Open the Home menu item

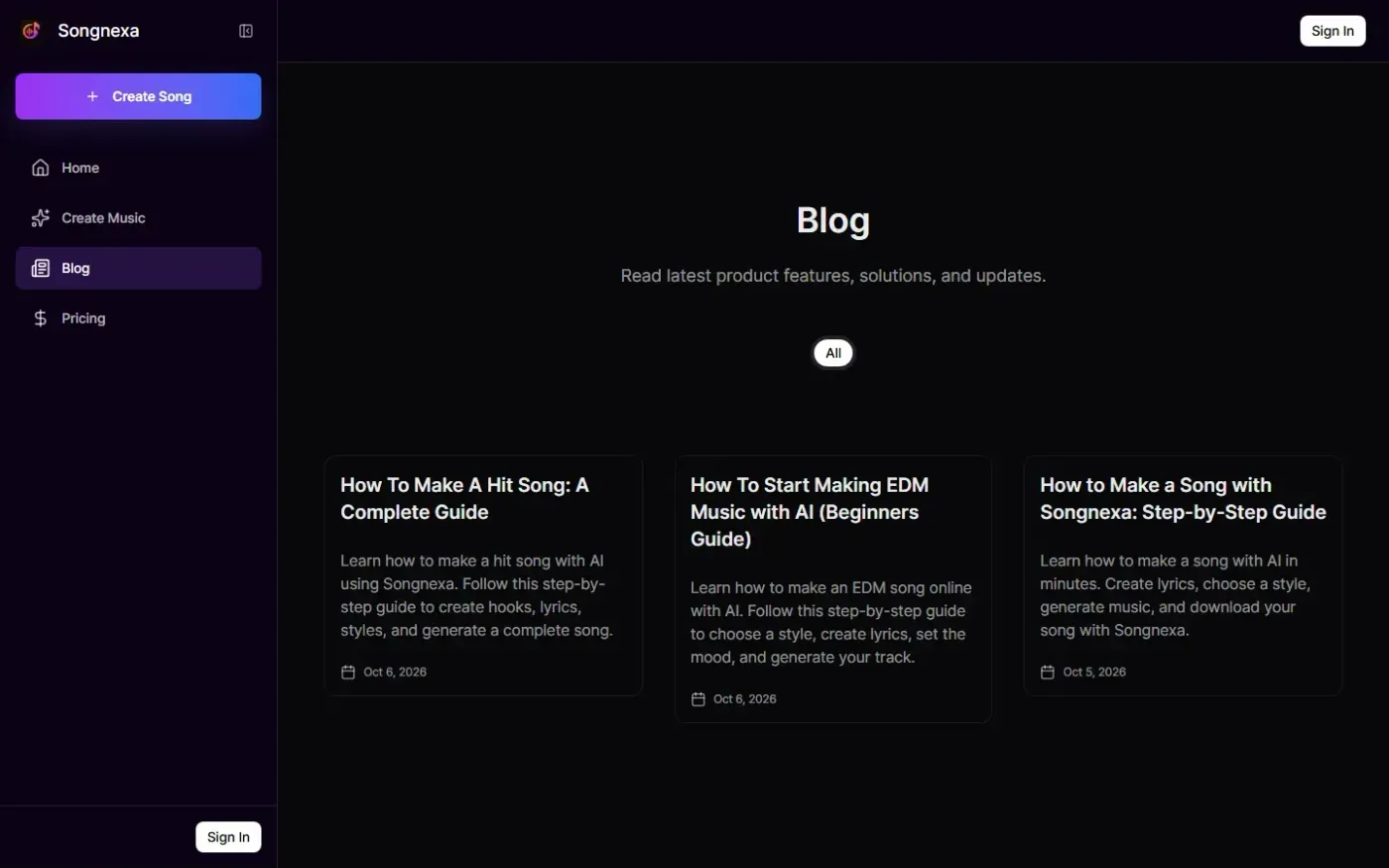(138, 168)
